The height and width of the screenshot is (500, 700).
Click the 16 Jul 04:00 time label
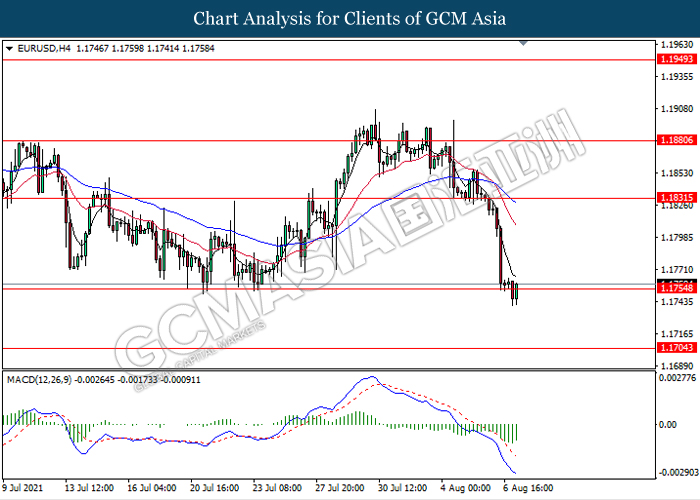(151, 488)
